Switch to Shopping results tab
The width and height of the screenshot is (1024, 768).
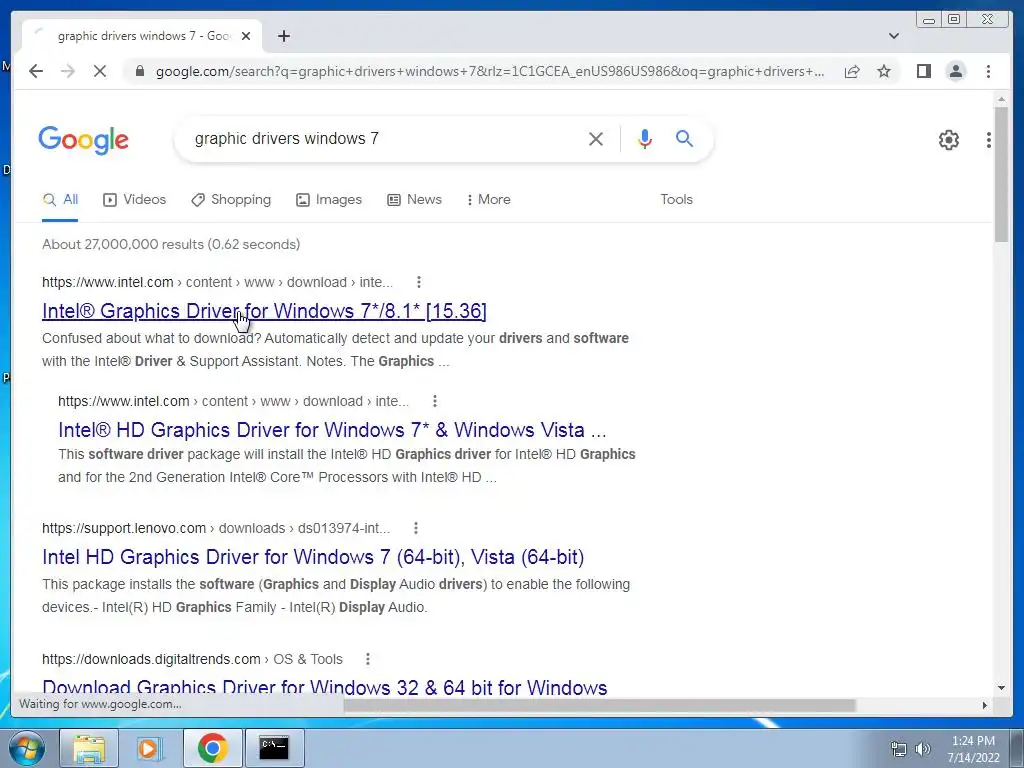(231, 200)
